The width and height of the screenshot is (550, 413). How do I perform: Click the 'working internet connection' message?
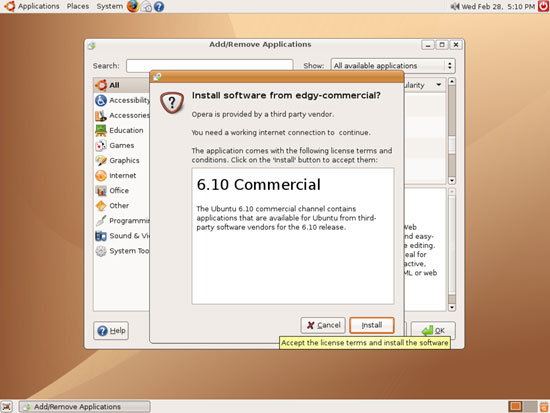(281, 132)
